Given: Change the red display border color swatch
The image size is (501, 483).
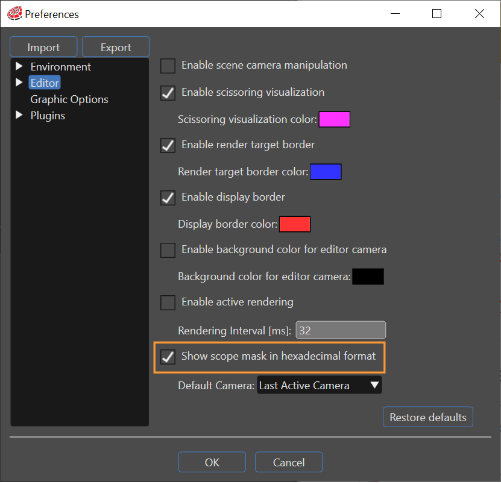Looking at the screenshot, I should (x=295, y=224).
